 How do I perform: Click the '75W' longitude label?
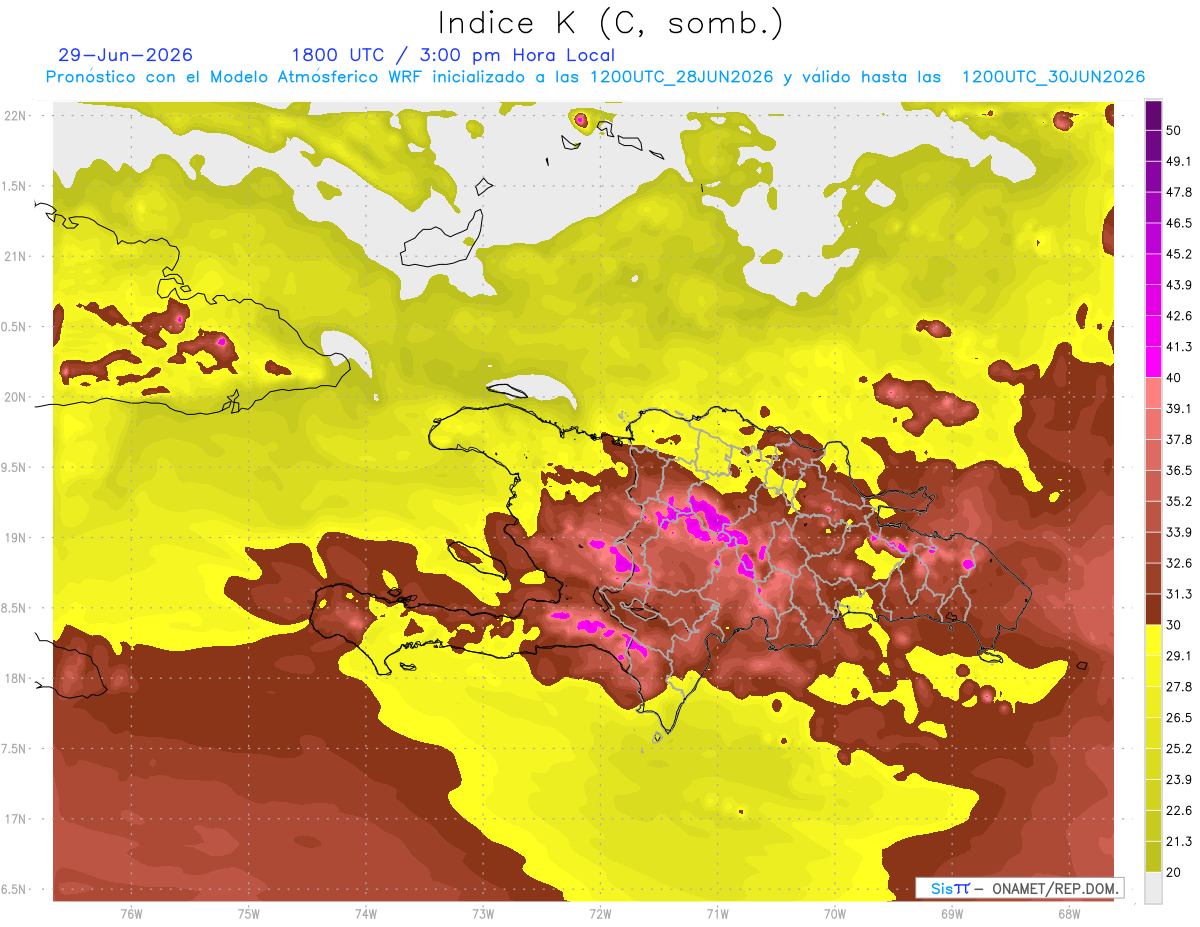tap(249, 913)
